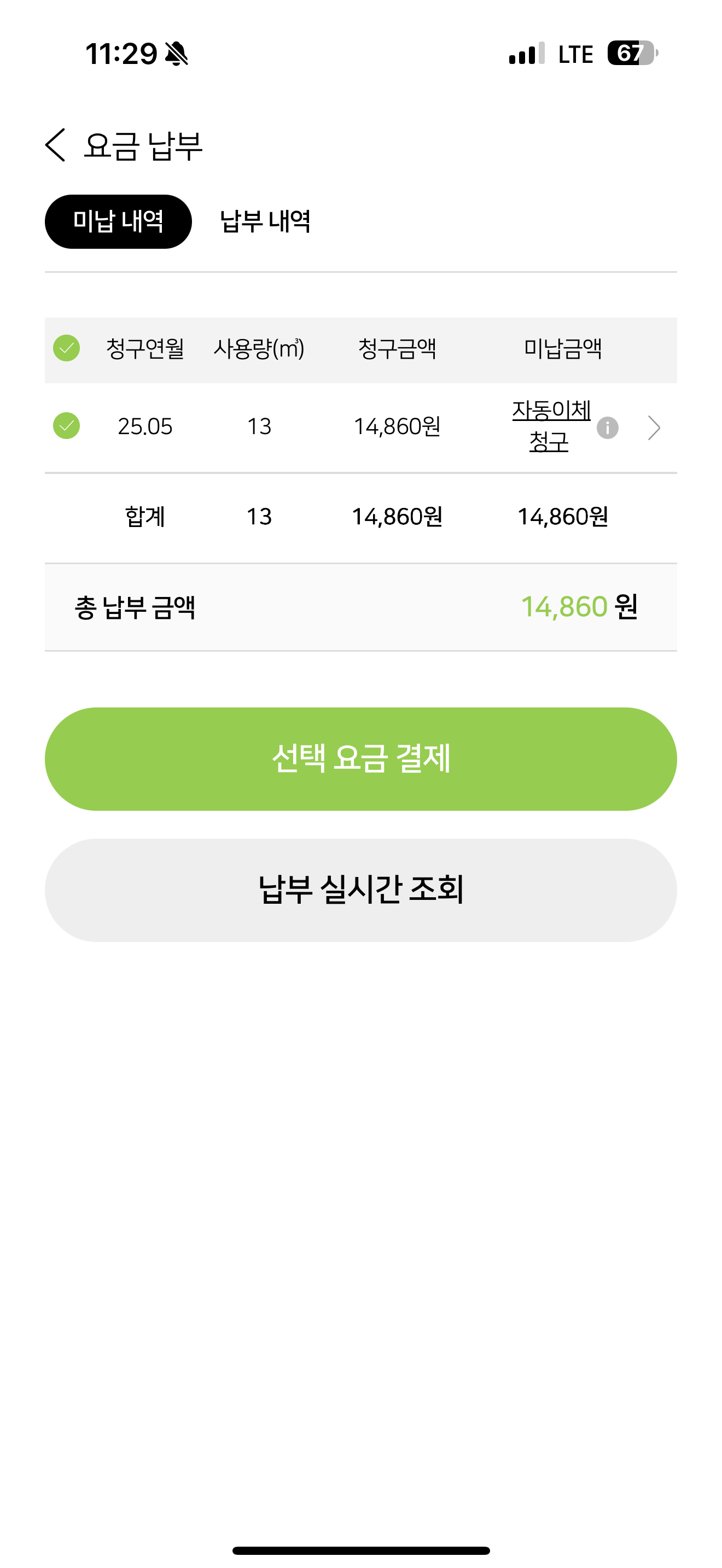
Task: Toggle the select-all checkbox in table header
Action: pos(66,348)
